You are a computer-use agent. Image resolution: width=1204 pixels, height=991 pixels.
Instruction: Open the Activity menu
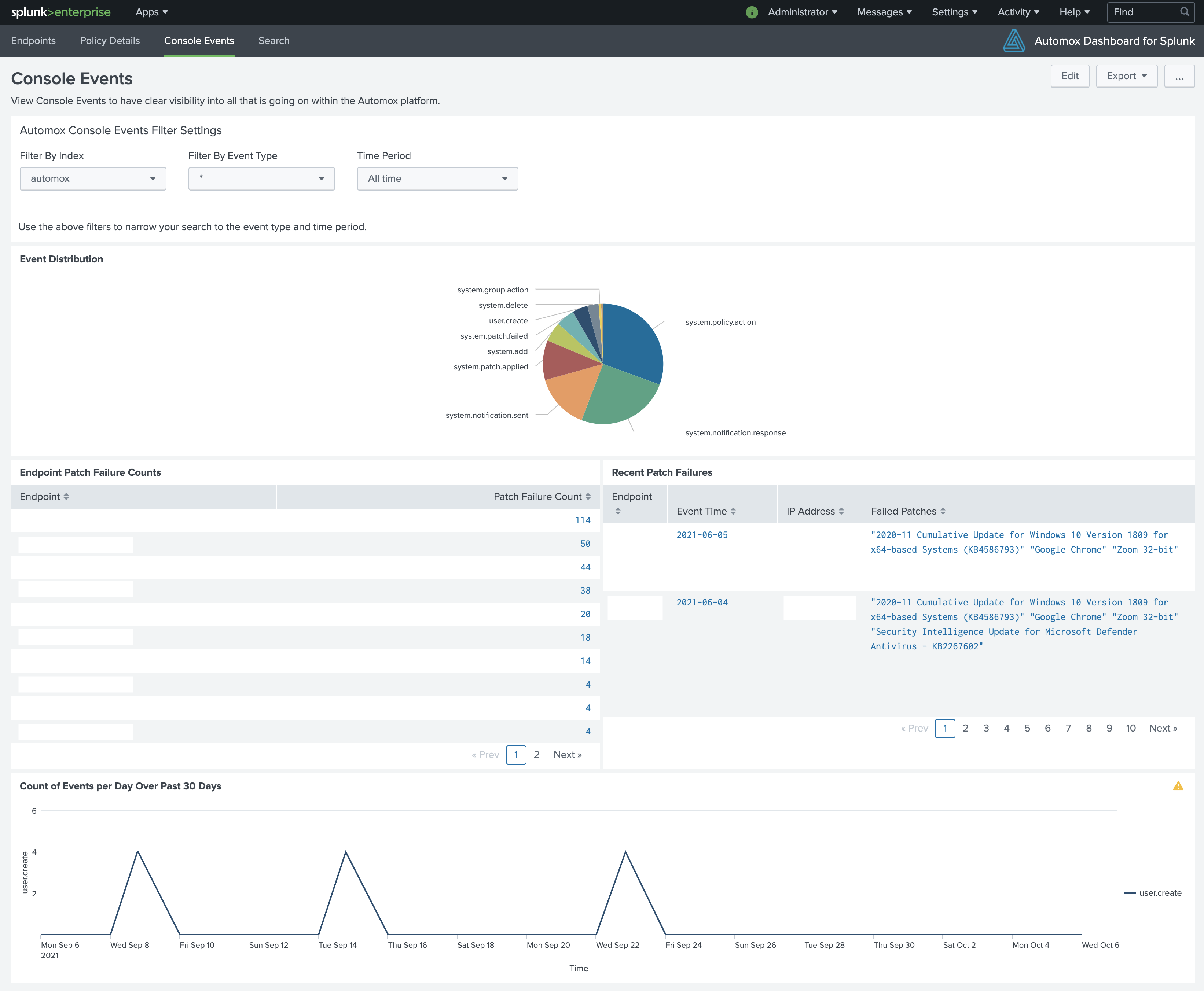tap(1018, 12)
